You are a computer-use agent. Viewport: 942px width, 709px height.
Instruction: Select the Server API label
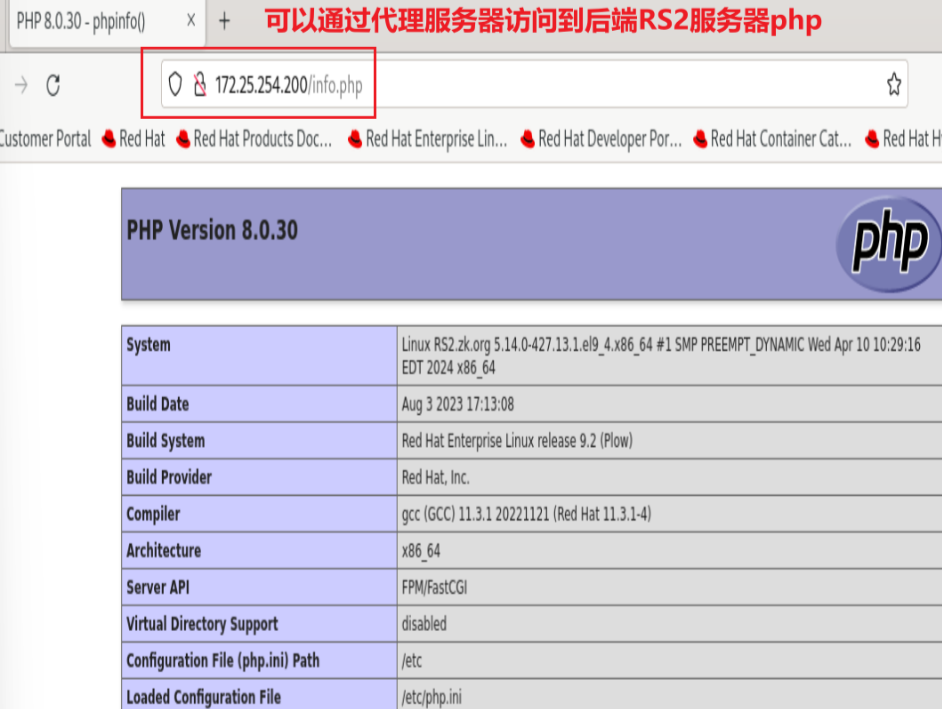pyautogui.click(x=157, y=587)
